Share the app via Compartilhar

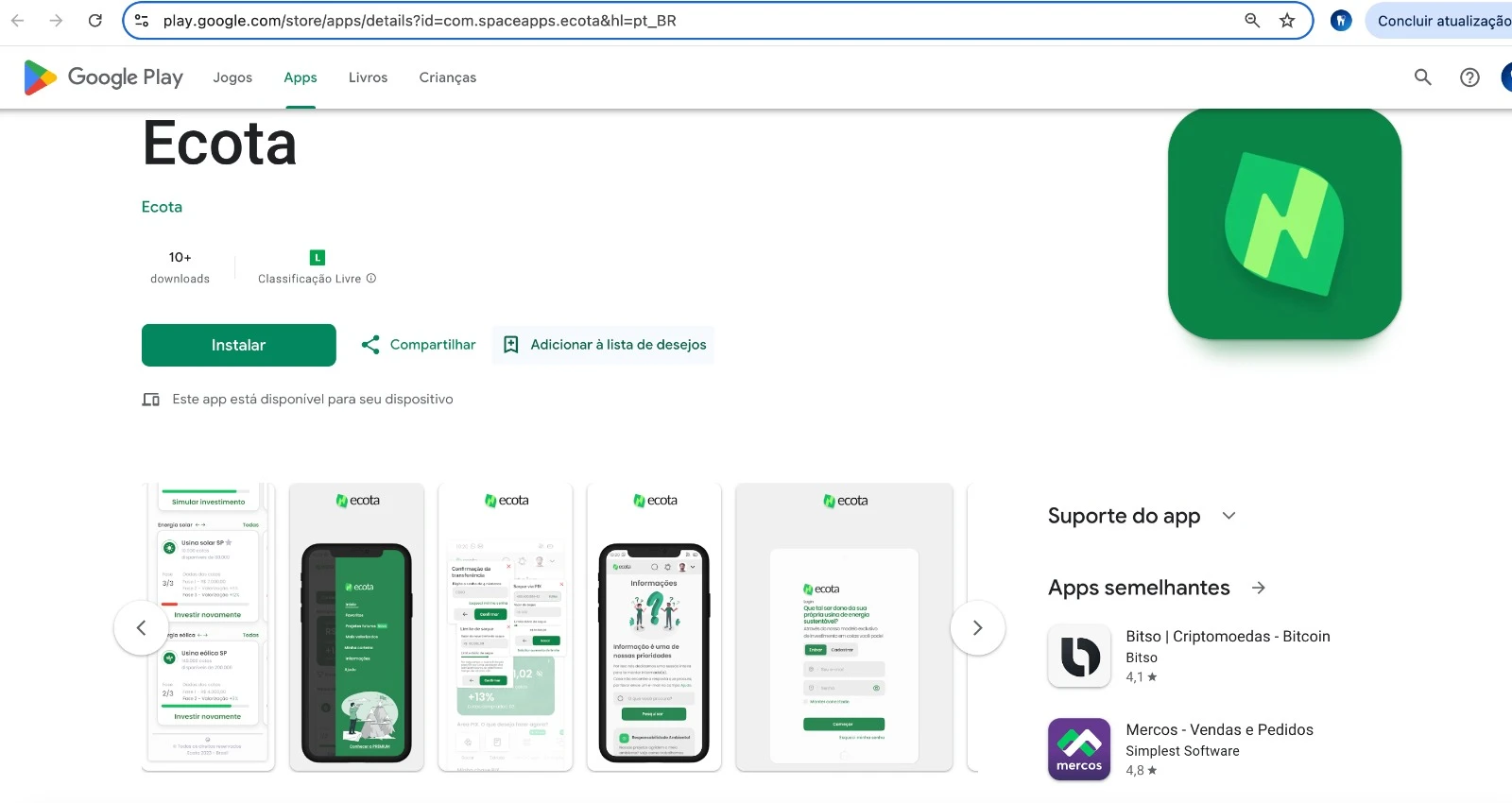click(419, 345)
